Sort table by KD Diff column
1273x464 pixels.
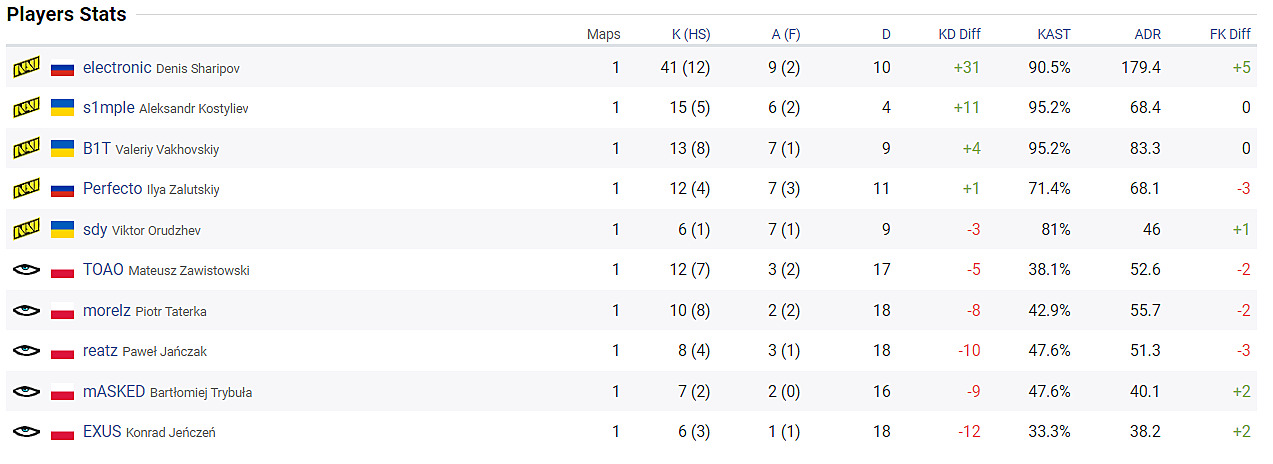pyautogui.click(x=959, y=34)
